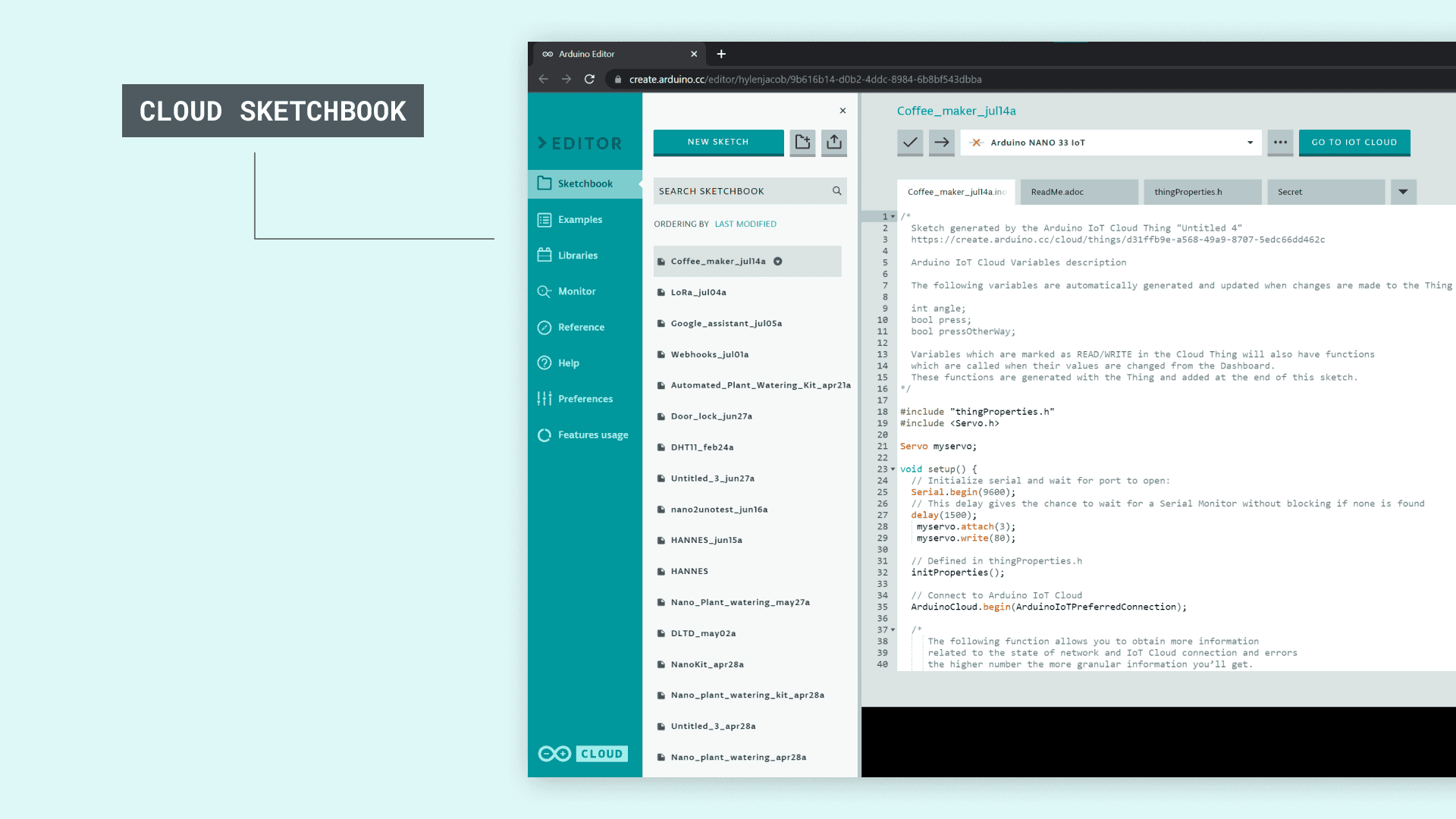Image resolution: width=1456 pixels, height=819 pixels.
Task: Open the three-dots more options menu
Action: coord(1280,143)
